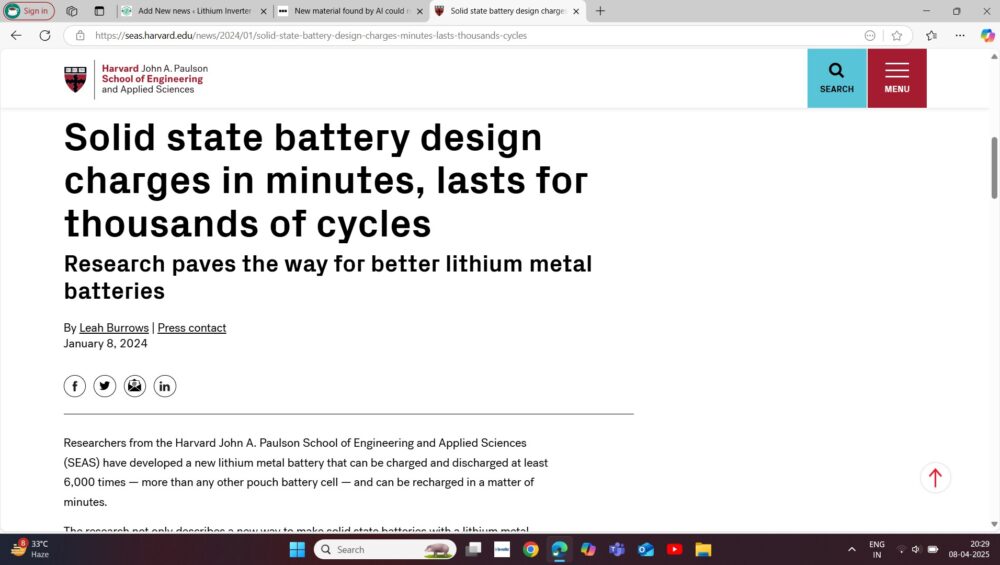Open volume control in system tray
1000x565 pixels.
point(916,549)
